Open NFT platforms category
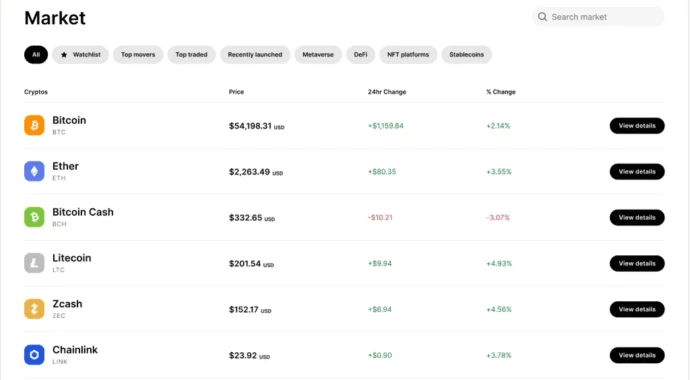Image resolution: width=690 pixels, height=380 pixels. (408, 55)
